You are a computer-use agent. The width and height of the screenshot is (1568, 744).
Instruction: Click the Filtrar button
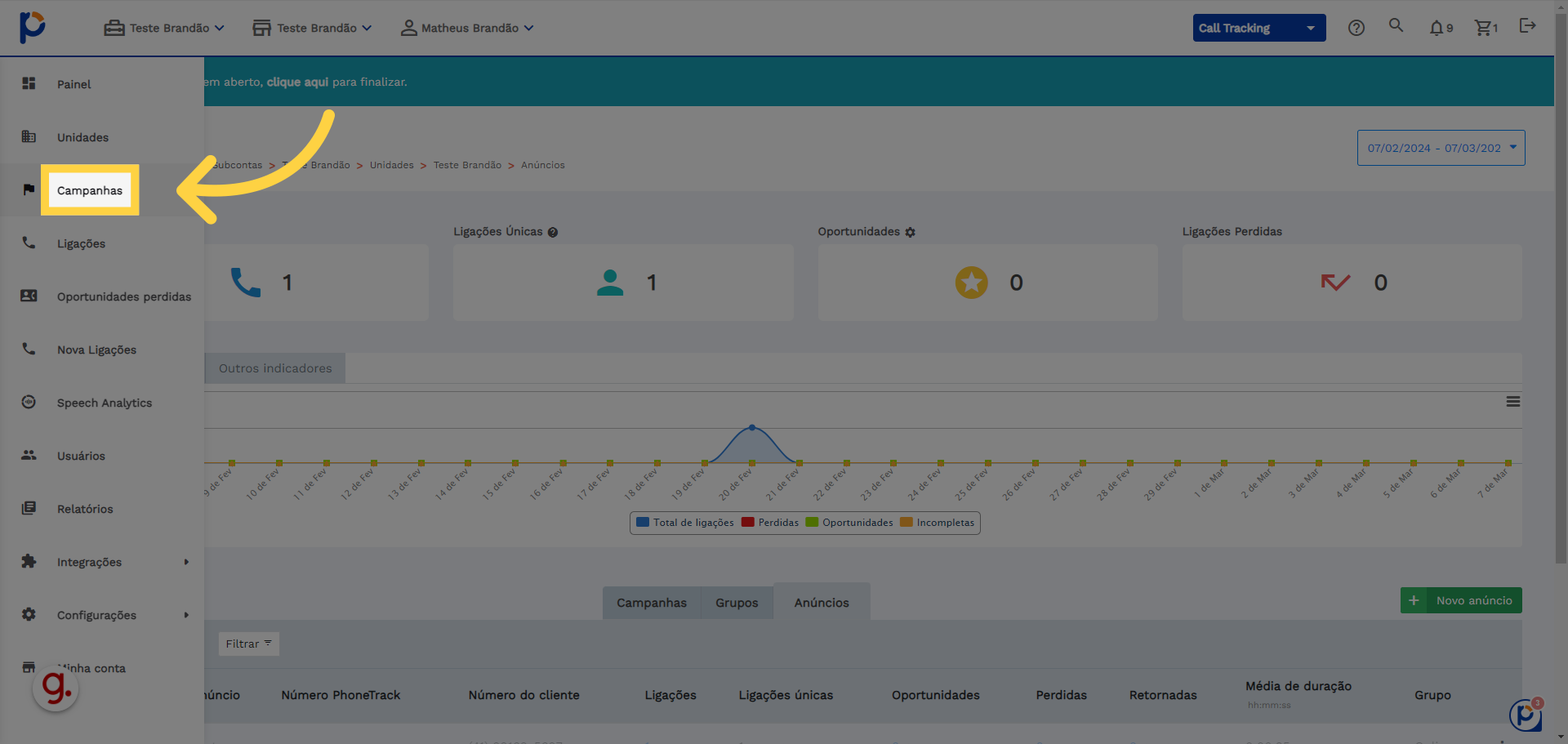pyautogui.click(x=248, y=644)
